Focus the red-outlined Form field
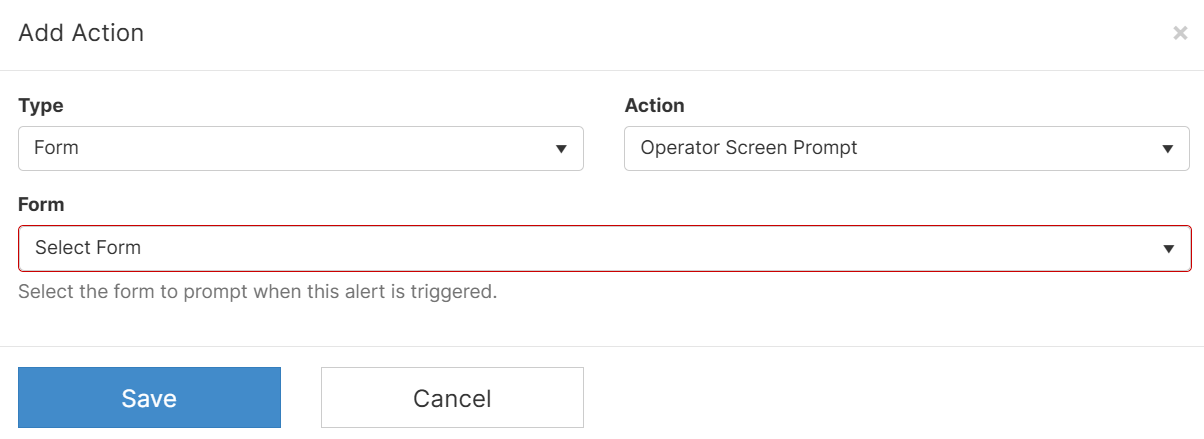 tap(605, 248)
